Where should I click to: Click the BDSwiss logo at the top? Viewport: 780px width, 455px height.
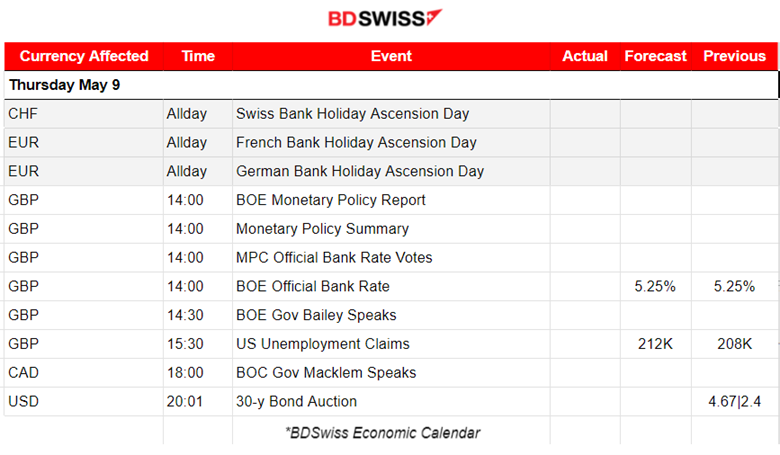(x=385, y=18)
